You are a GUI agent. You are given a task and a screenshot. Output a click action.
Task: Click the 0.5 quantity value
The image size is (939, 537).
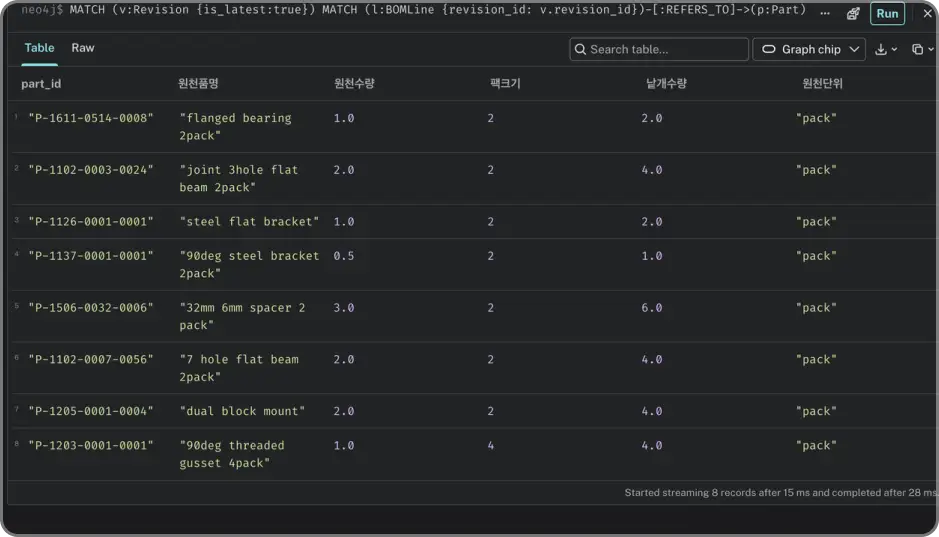pos(344,256)
